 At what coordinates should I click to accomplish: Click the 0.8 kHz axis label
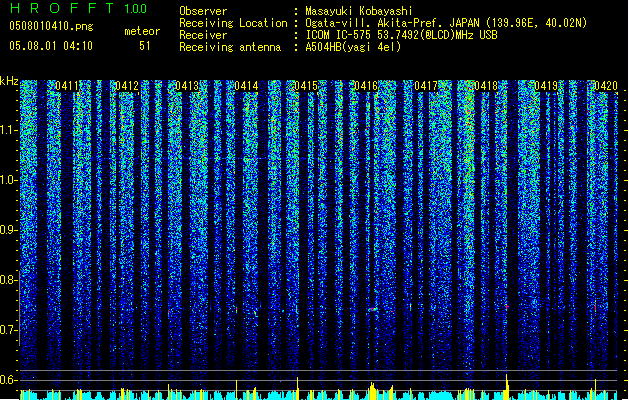(9, 280)
